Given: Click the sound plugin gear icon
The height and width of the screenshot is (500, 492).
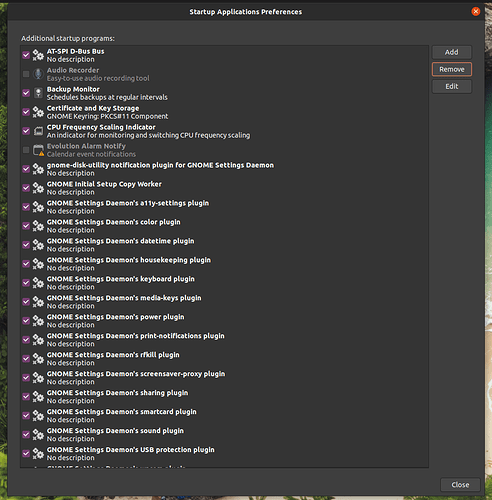Looking at the screenshot, I should [38, 435].
